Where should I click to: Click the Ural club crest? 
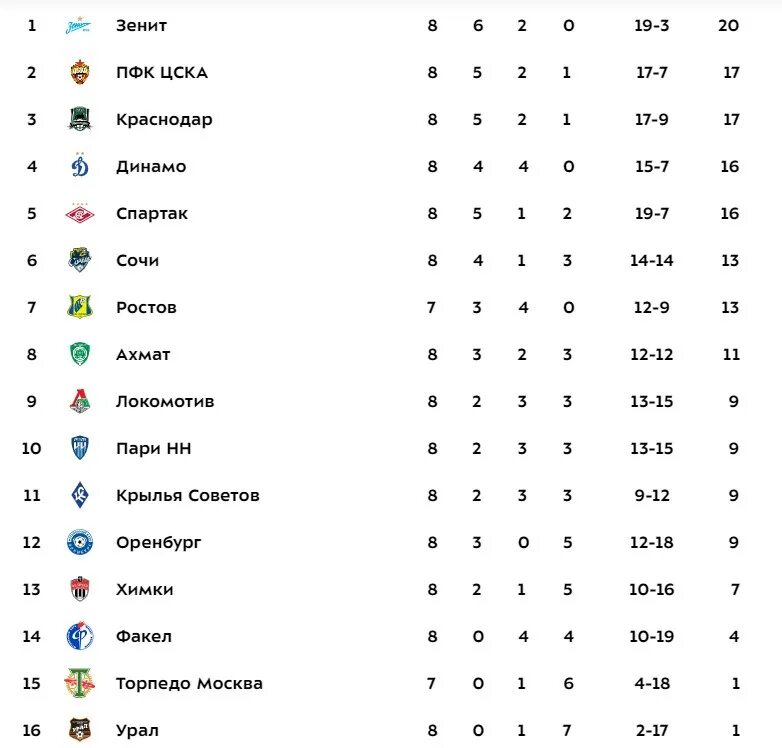[x=79, y=730]
